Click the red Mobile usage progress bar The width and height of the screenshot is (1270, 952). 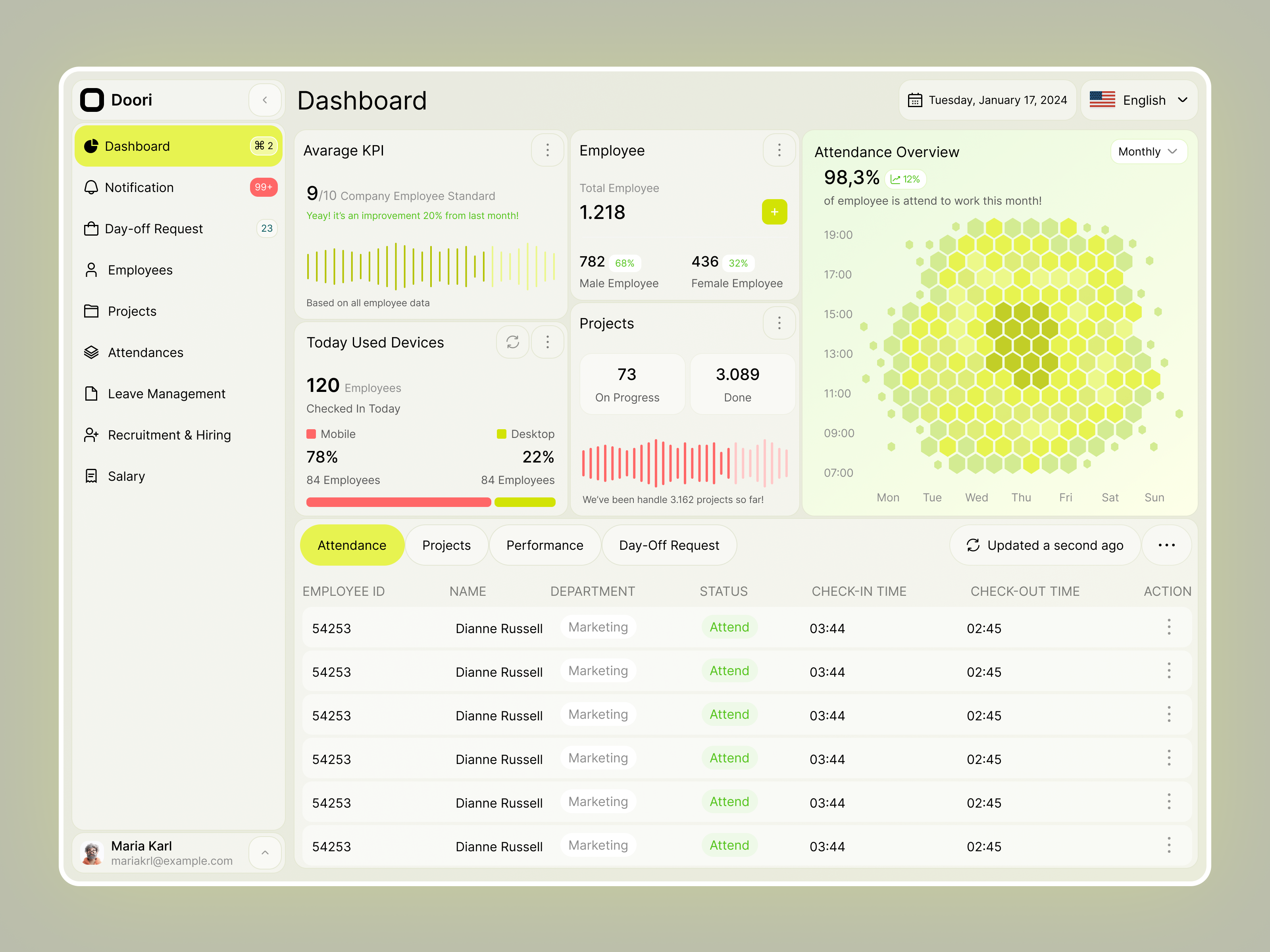pos(398,502)
